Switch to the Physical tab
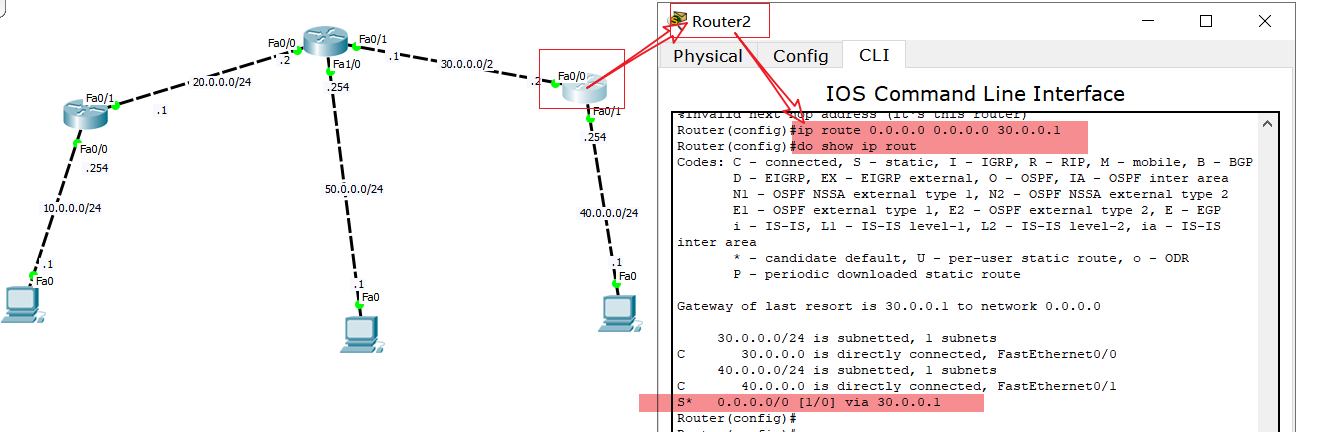The image size is (1327, 432). (x=708, y=56)
